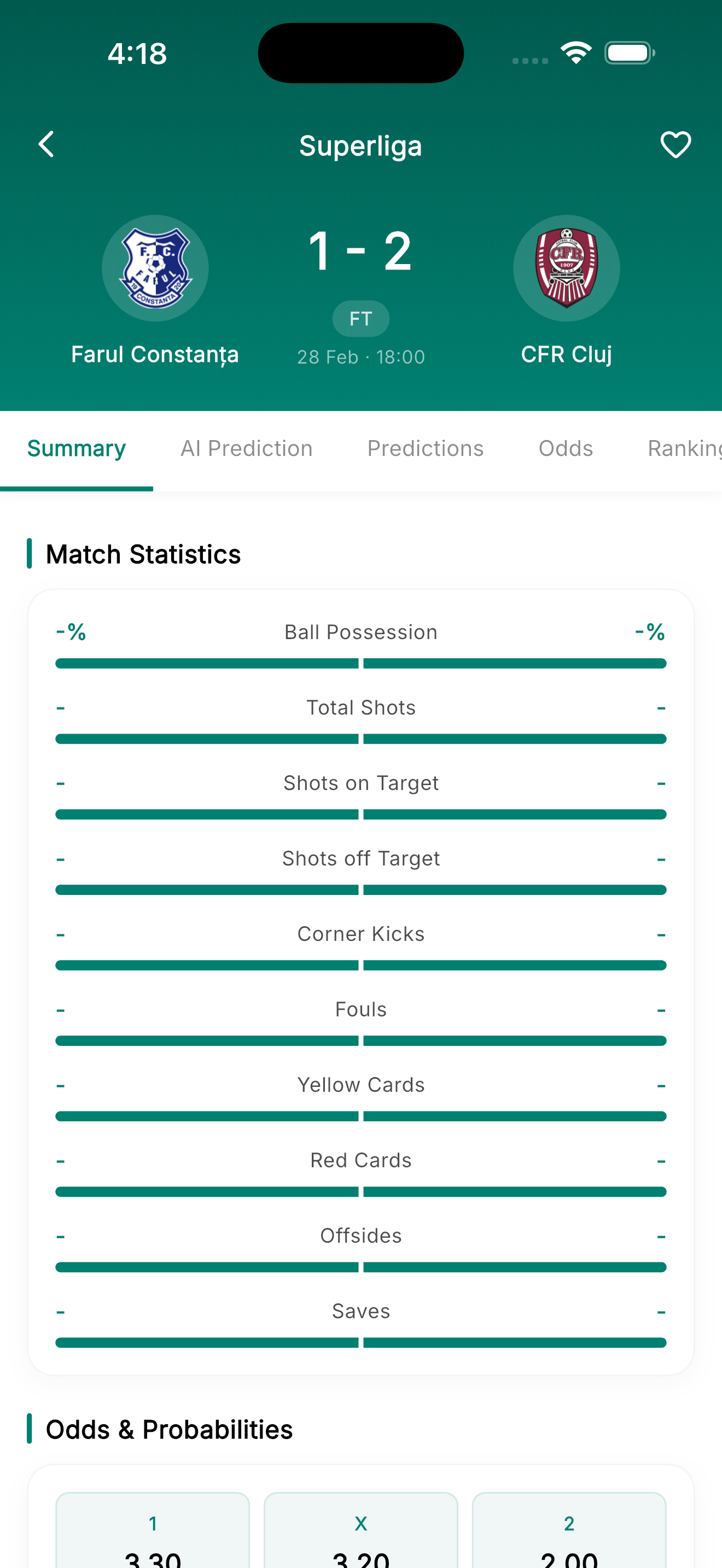The width and height of the screenshot is (722, 1568).
Task: Tap the CFR Cluj club crest
Action: pyautogui.click(x=566, y=268)
